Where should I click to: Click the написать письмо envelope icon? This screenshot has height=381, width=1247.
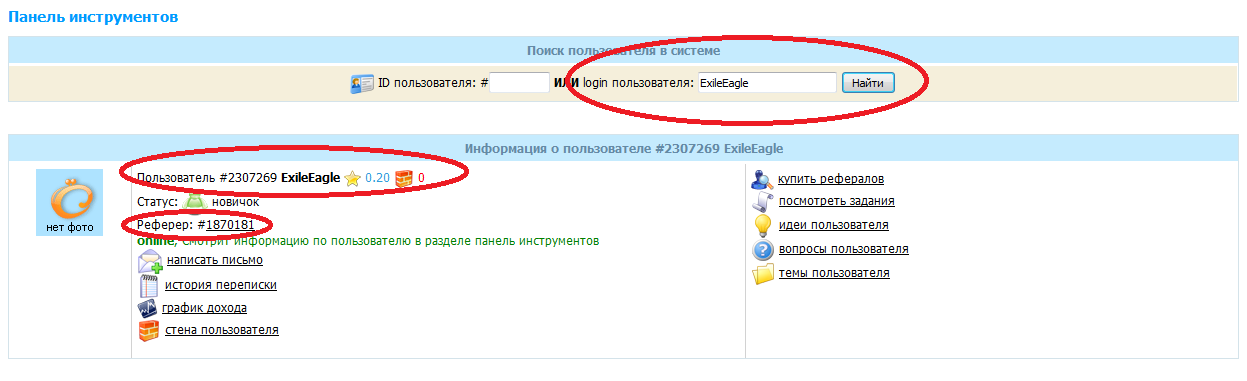[150, 262]
